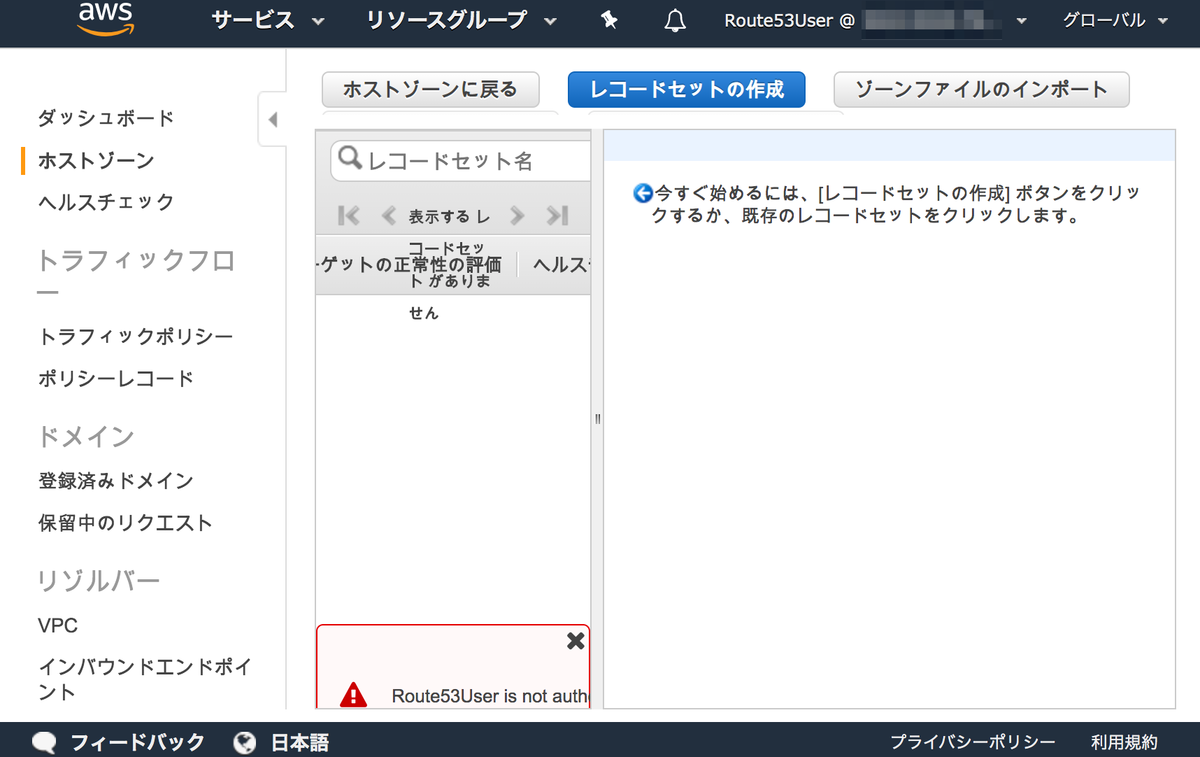Screen dimensions: 1200x757
Task: Select ホストゾーン in the sidebar
Action: point(96,160)
